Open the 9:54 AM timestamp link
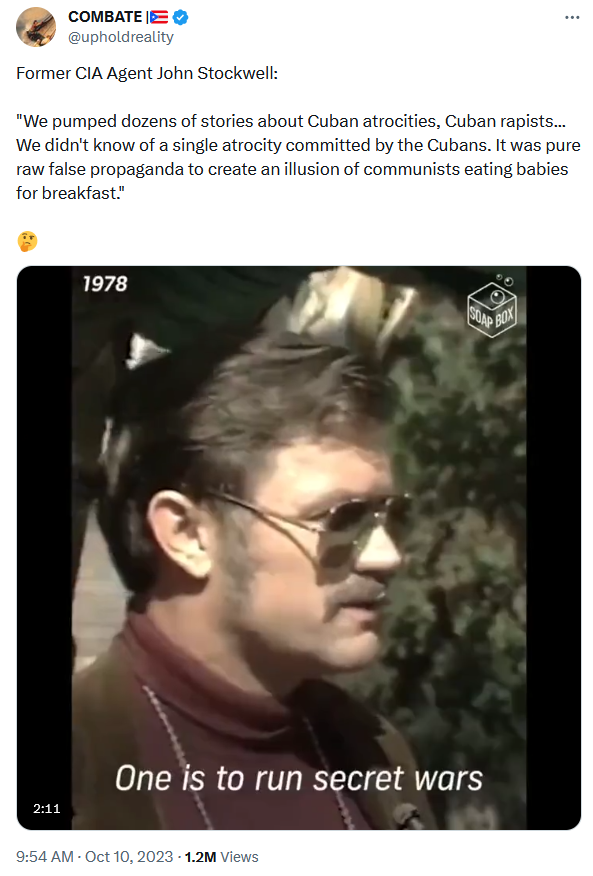 (45, 856)
